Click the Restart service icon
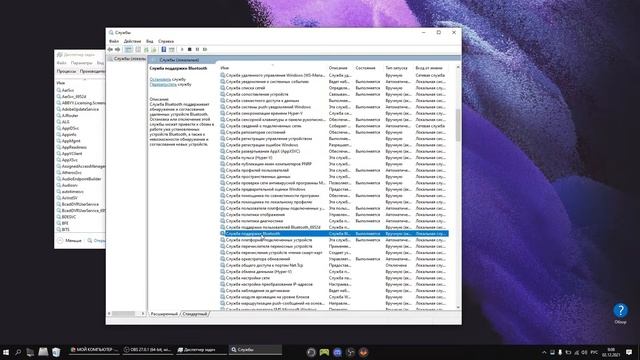The width and height of the screenshot is (640, 360). click(x=205, y=49)
